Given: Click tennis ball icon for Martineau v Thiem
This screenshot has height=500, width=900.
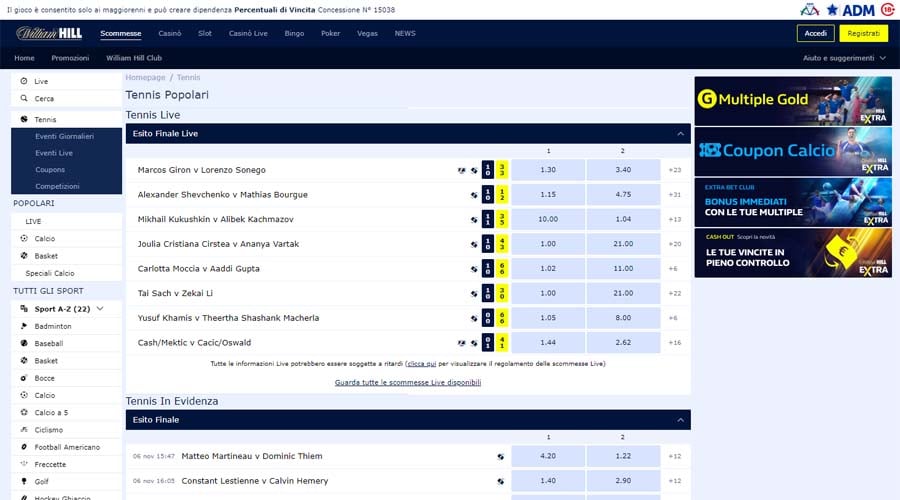Looking at the screenshot, I should point(501,456).
